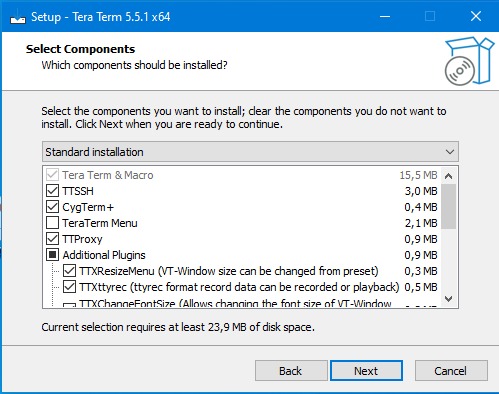The image size is (499, 394).
Task: Click the 2,1 MB size for TeraTerm Menu
Action: coord(421,223)
